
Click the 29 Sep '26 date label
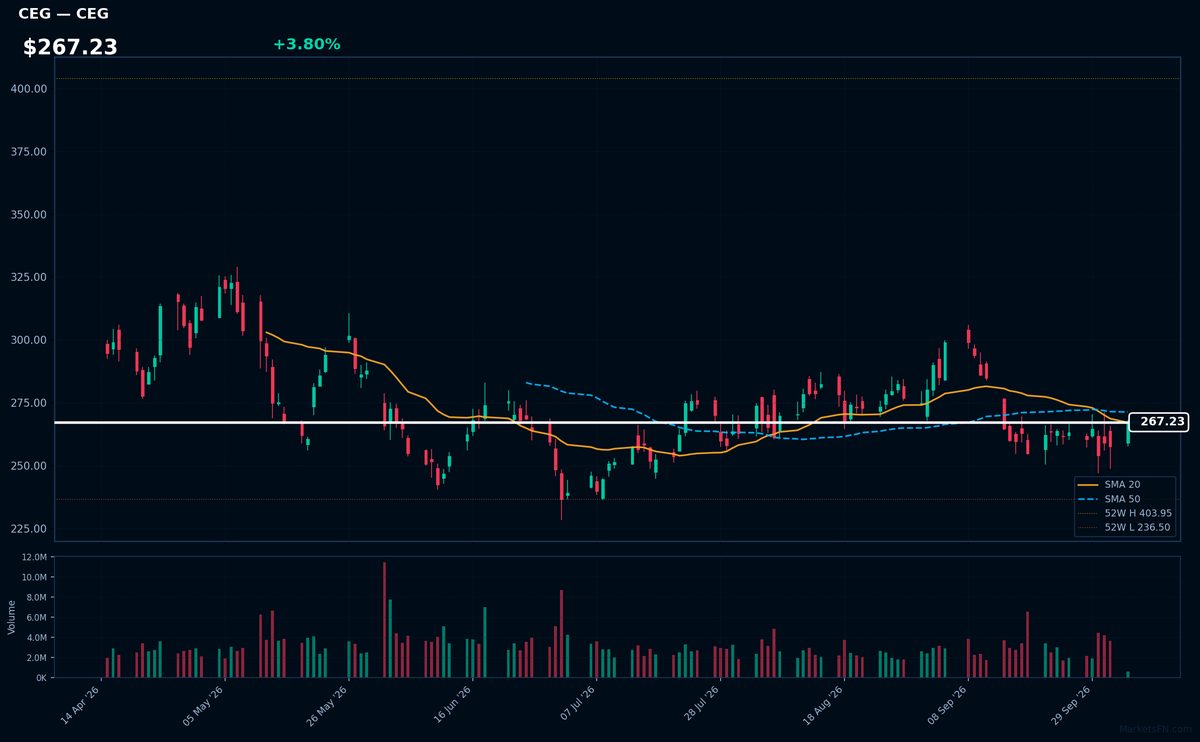(x=1073, y=705)
